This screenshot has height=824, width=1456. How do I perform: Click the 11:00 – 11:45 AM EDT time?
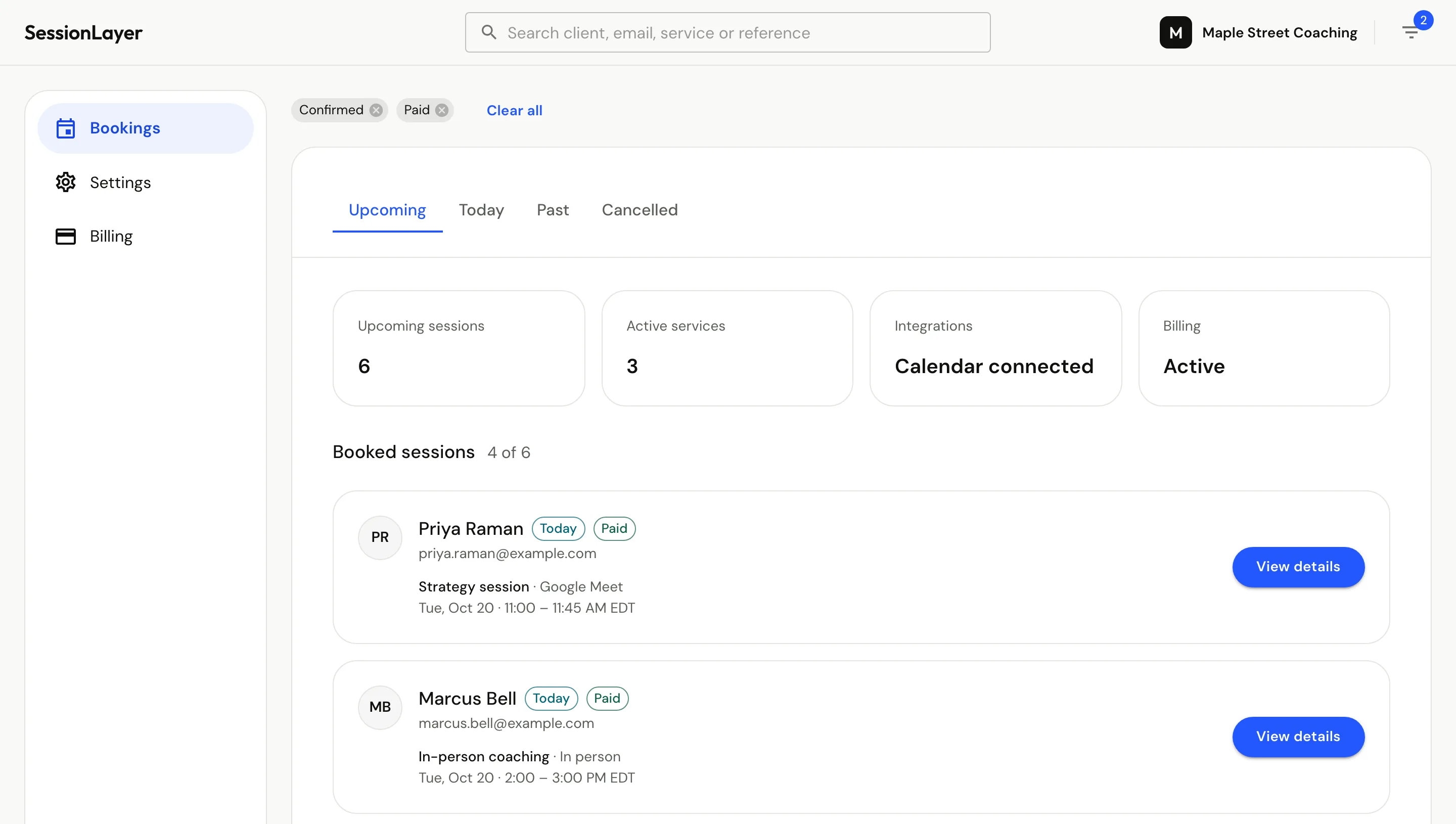point(569,608)
